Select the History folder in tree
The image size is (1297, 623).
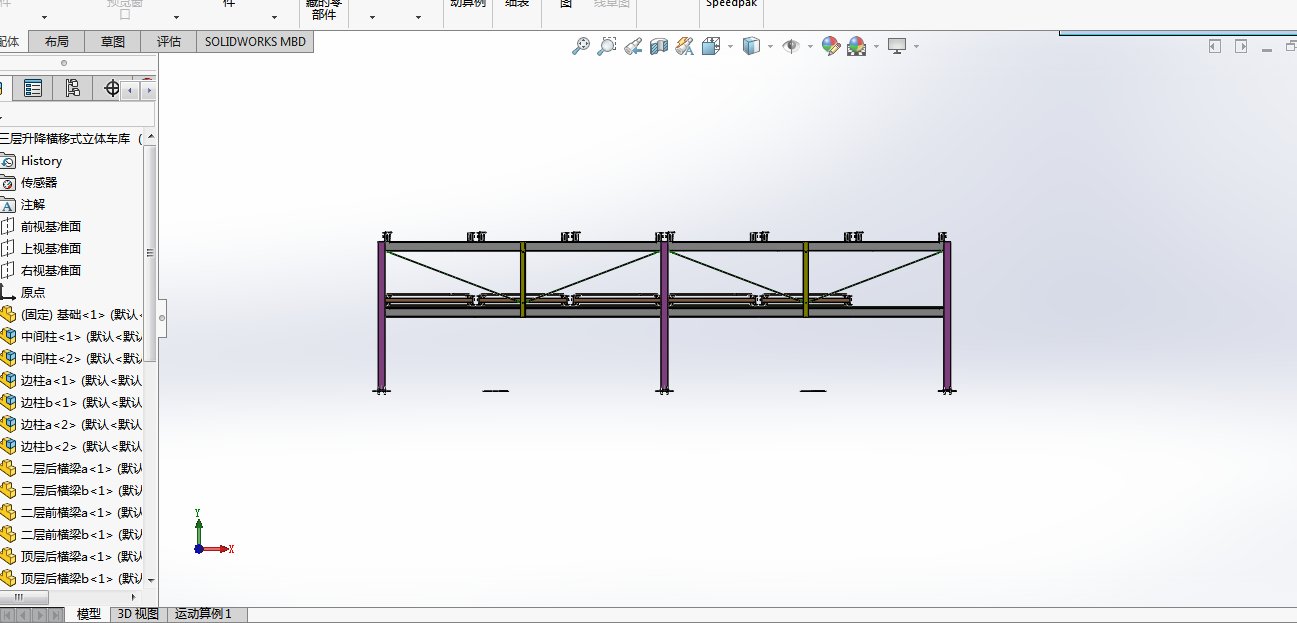41,161
